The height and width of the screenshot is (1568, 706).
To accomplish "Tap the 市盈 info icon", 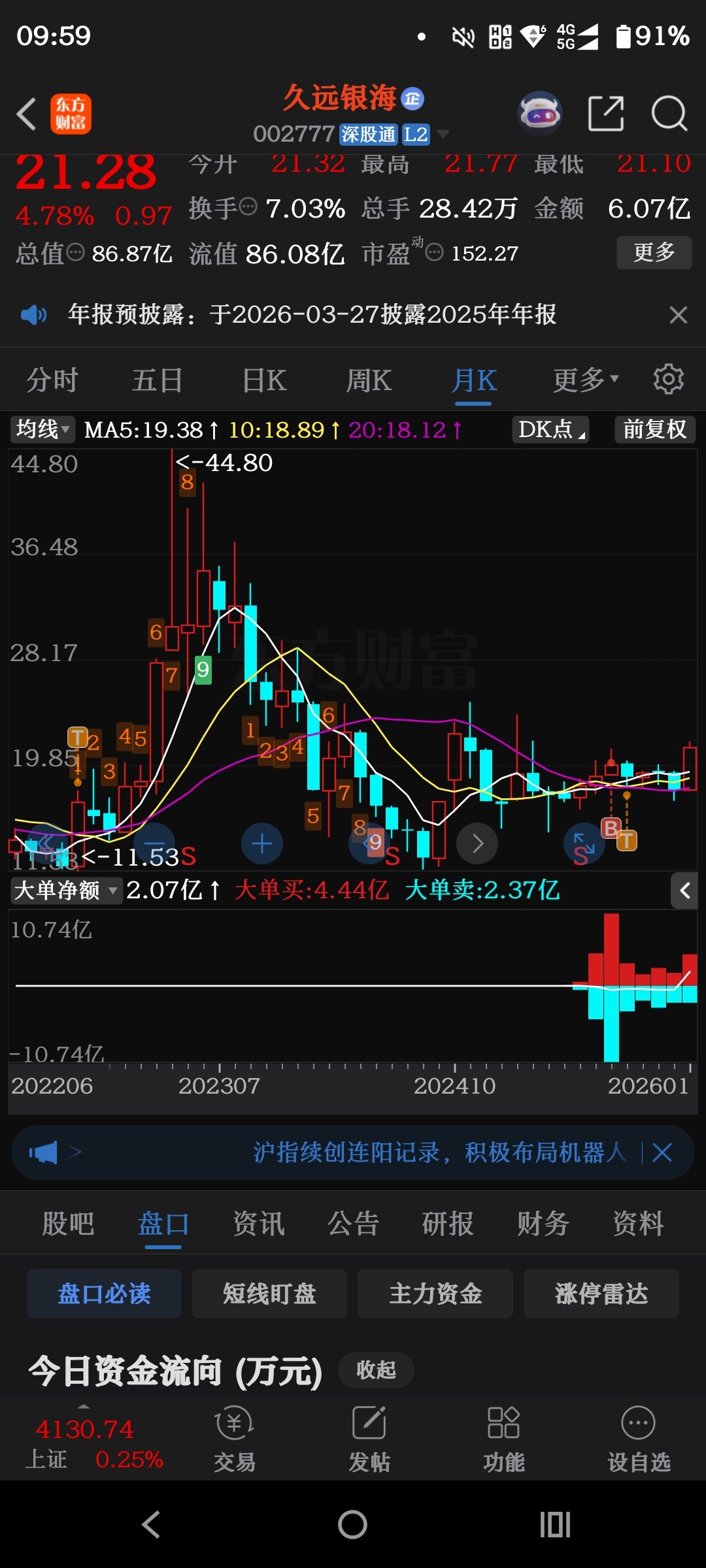I will pyautogui.click(x=434, y=252).
